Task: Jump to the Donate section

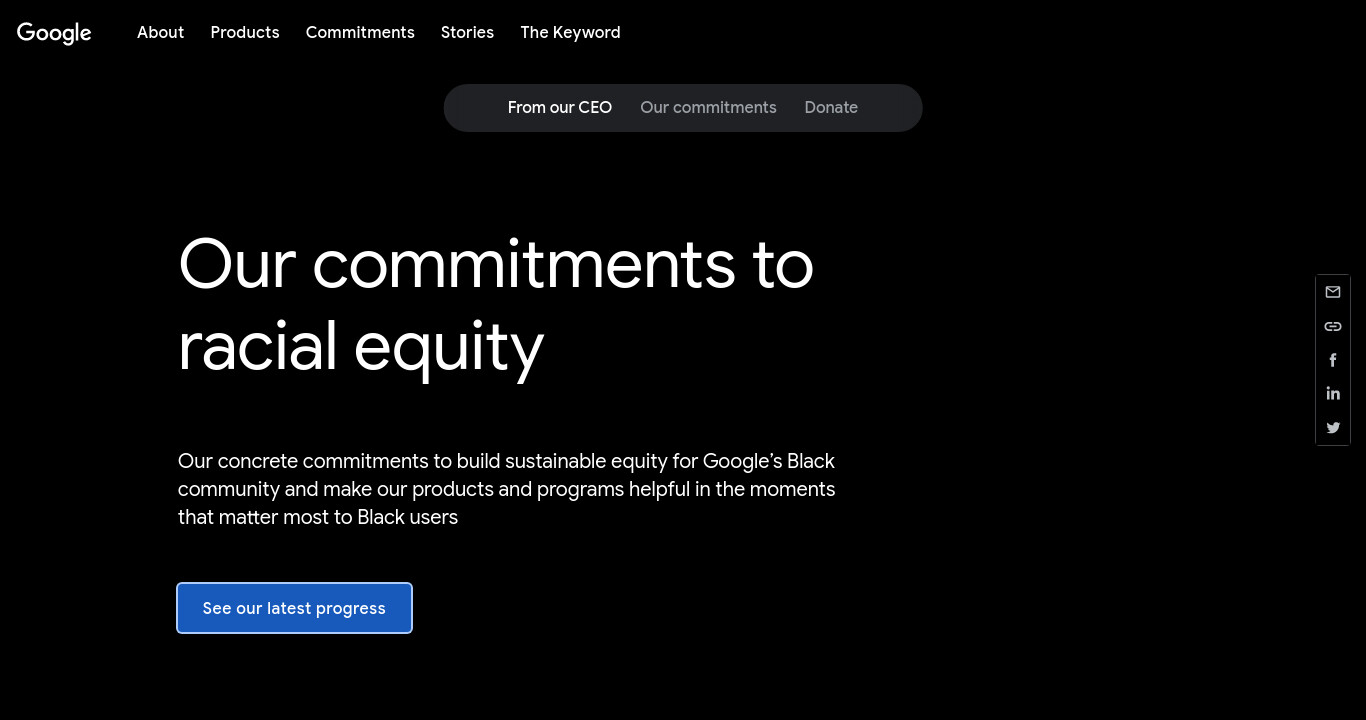Action: click(831, 107)
